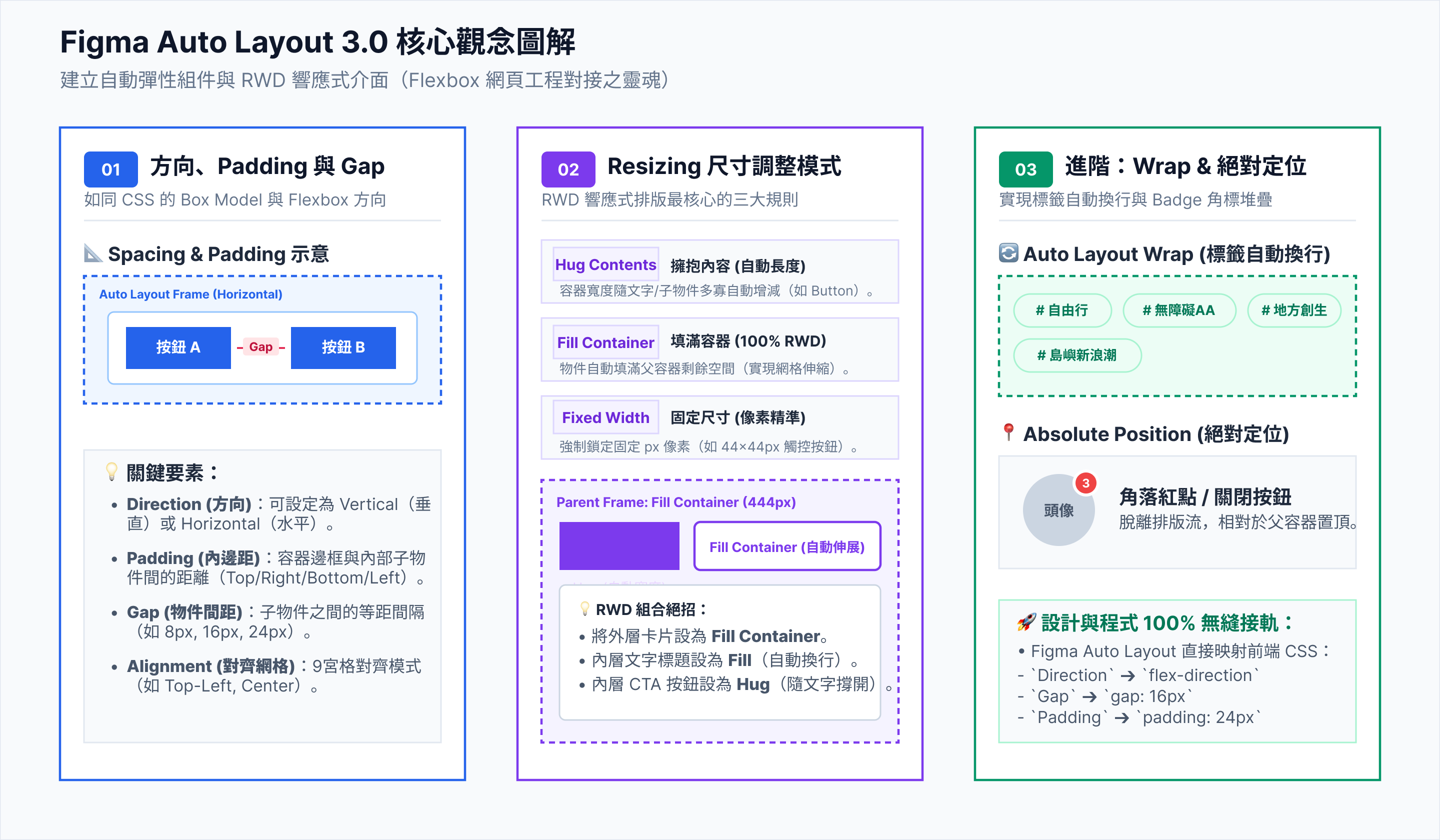Click the text 強制鎖定固定 px 像素

(624, 446)
